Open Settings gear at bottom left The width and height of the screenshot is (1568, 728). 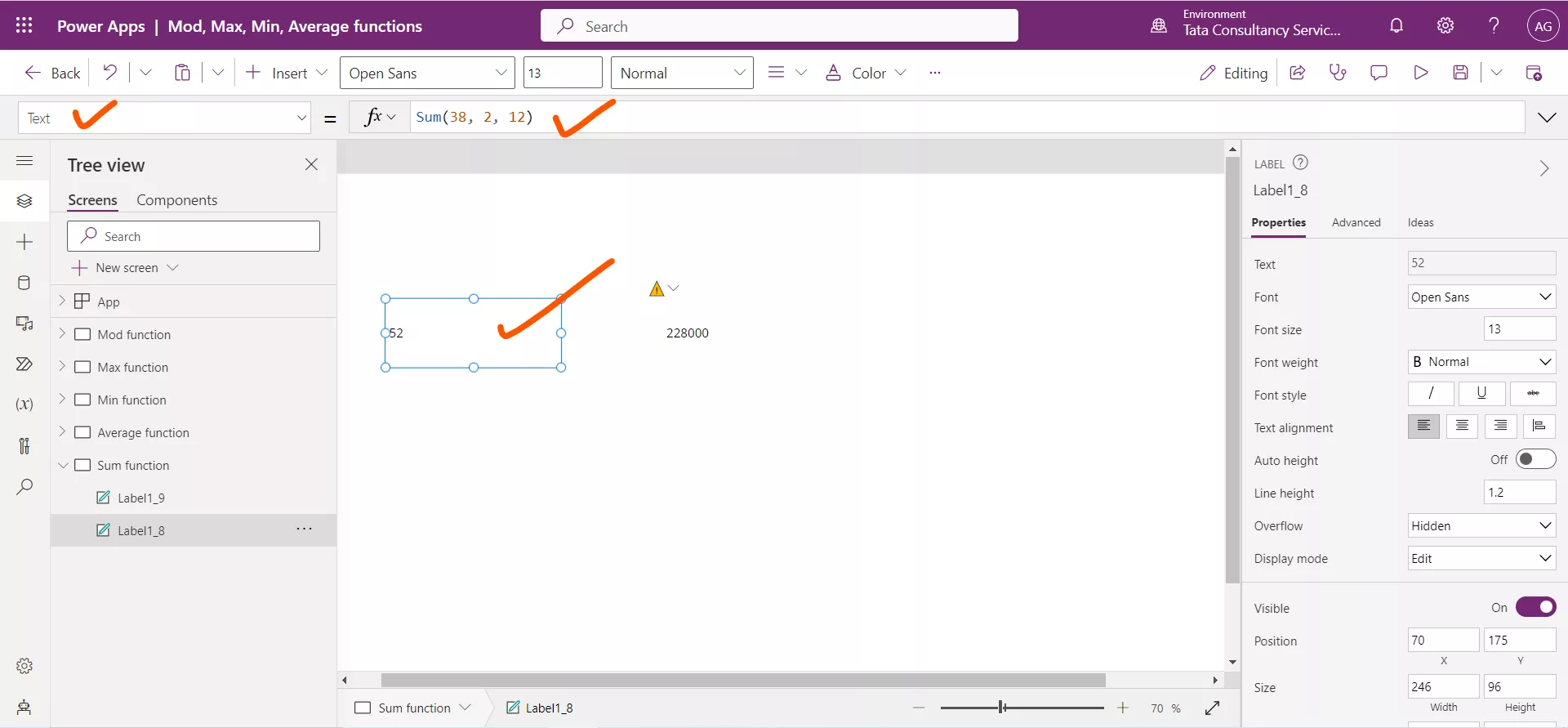point(24,666)
